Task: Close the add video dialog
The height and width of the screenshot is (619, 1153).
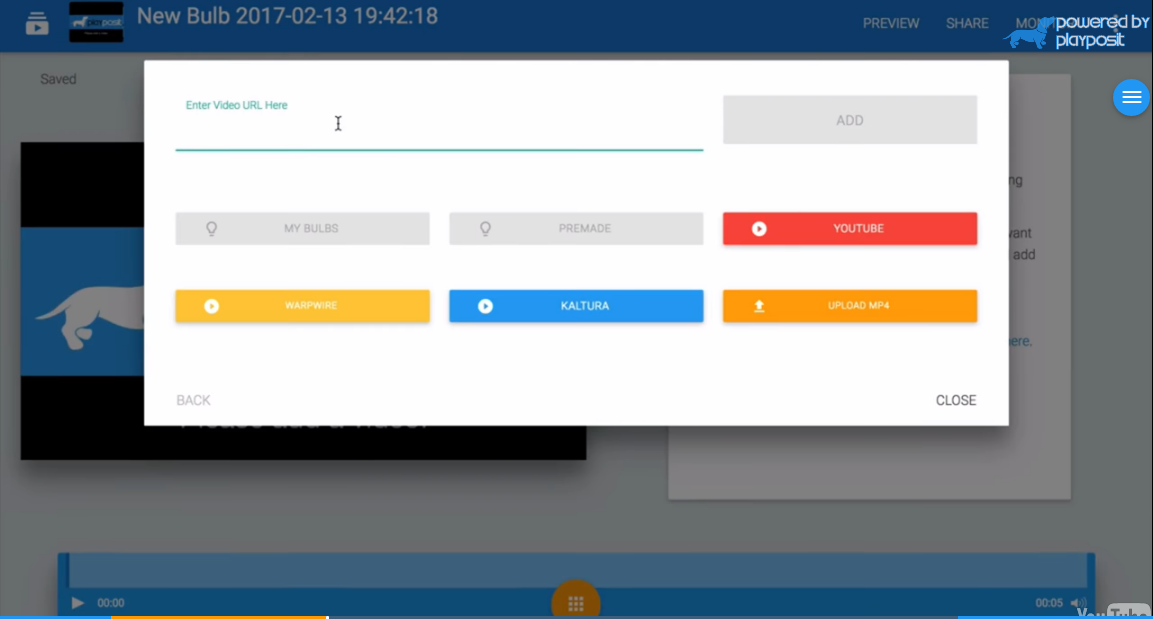Action: pos(955,400)
